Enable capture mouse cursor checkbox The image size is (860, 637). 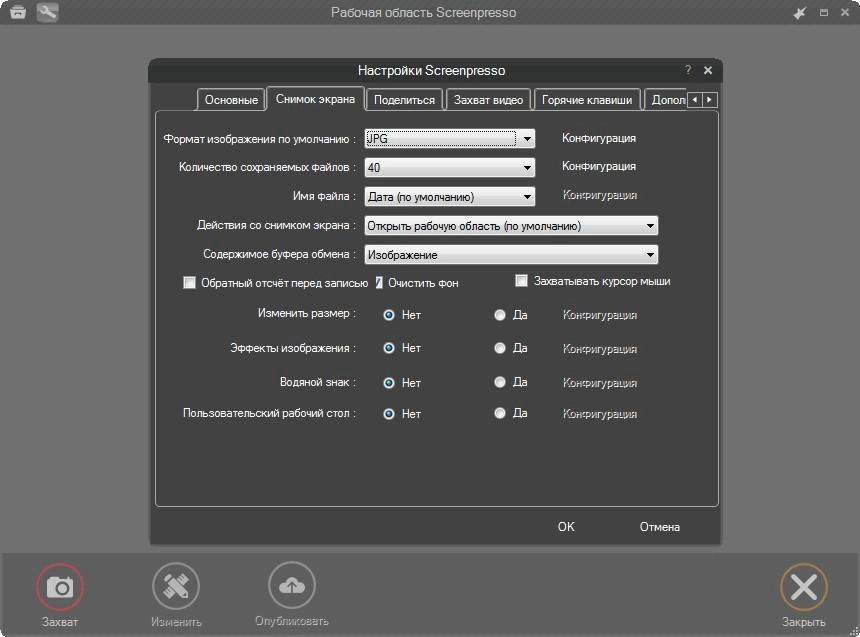coord(521,281)
